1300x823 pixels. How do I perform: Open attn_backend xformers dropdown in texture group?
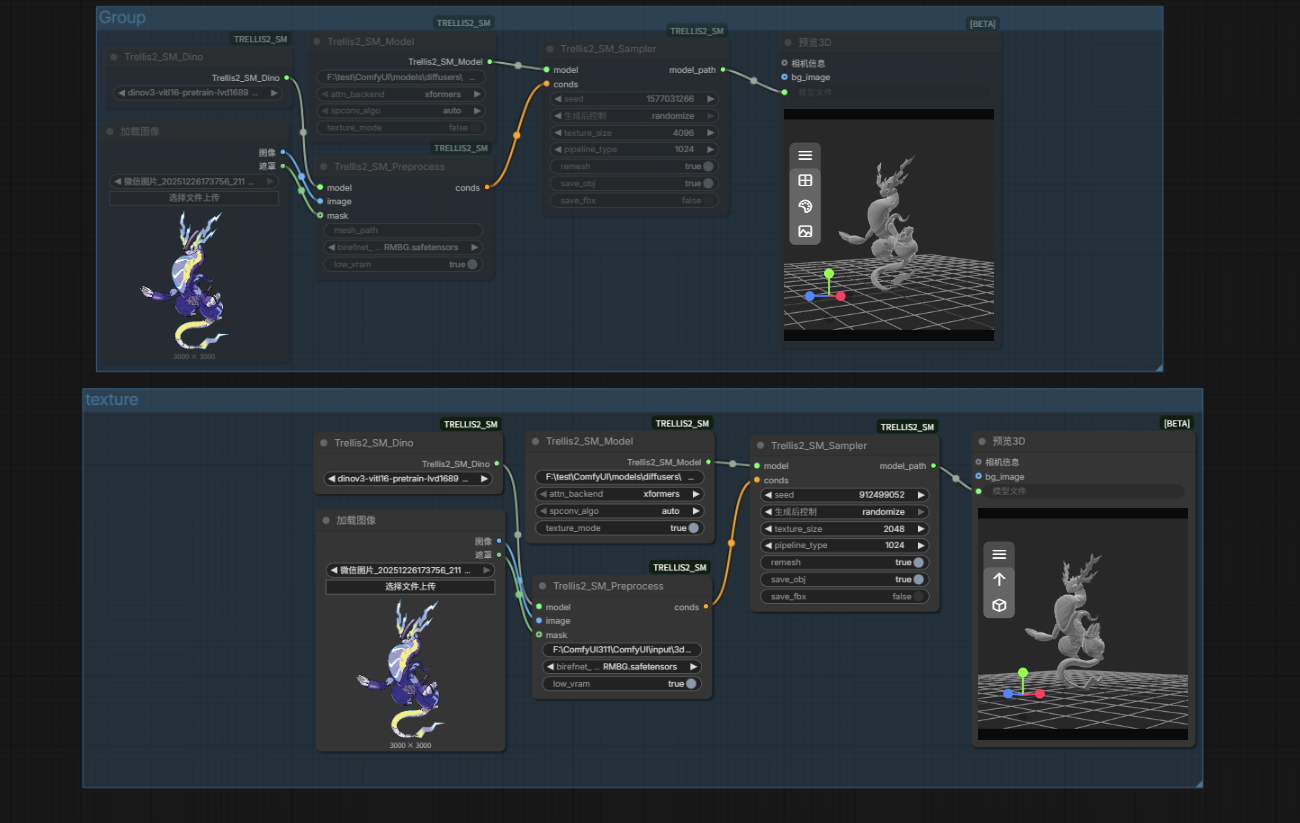pyautogui.click(x=620, y=494)
